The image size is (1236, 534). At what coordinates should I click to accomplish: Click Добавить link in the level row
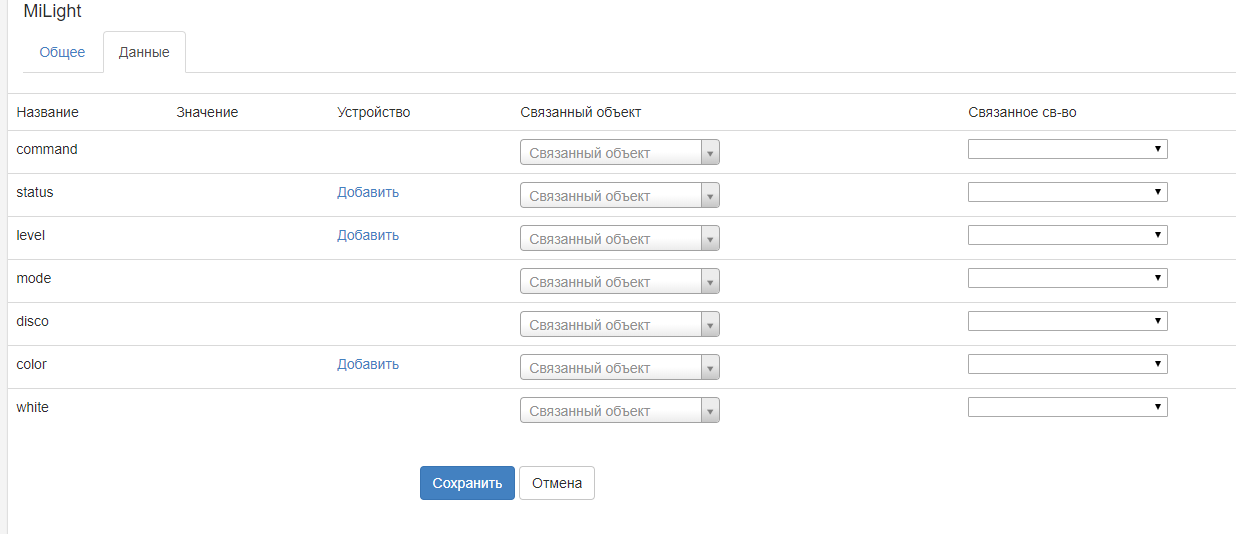tap(368, 235)
